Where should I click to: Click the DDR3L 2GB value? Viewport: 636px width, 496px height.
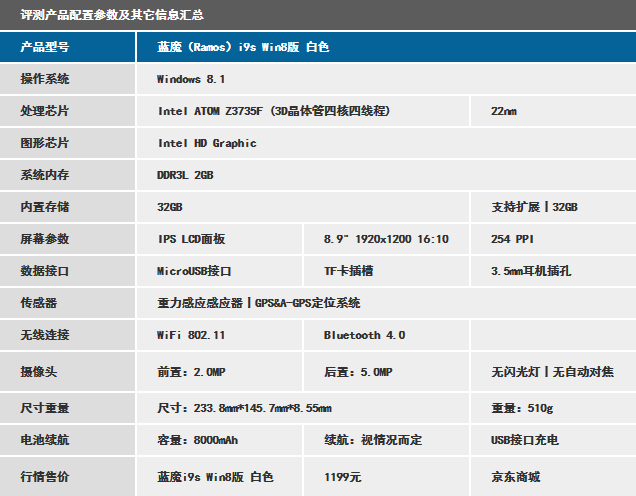(x=185, y=175)
